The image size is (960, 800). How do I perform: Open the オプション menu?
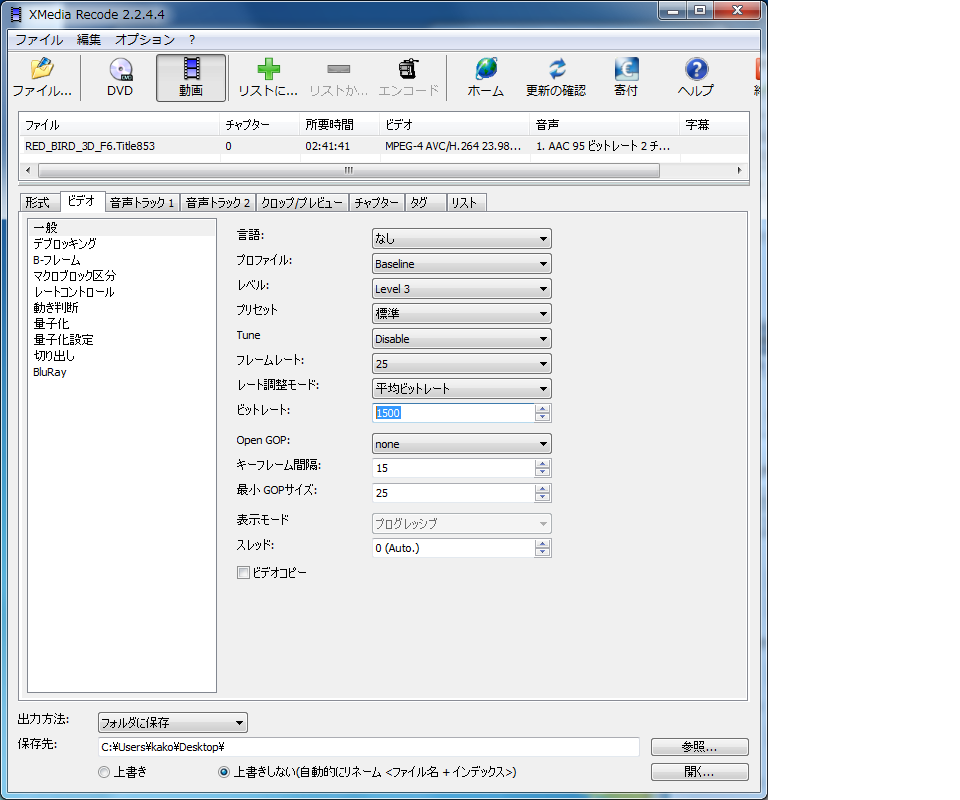145,40
